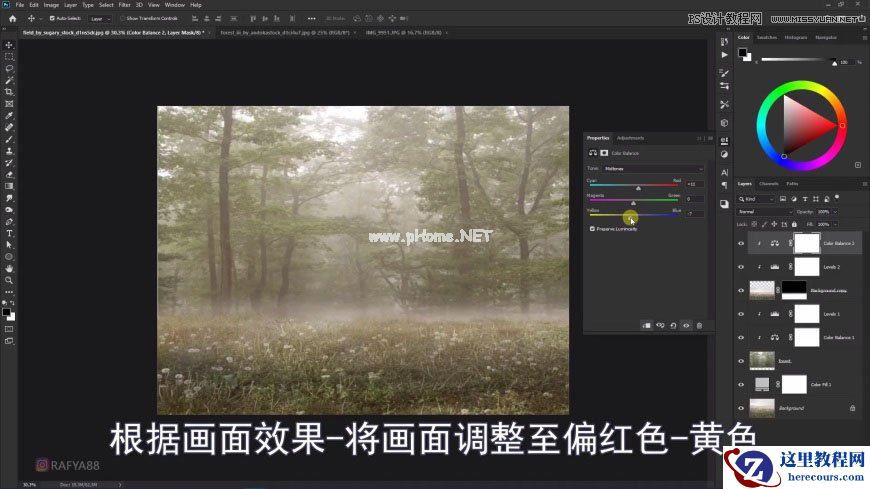The image size is (870, 489).
Task: Hide the Levels 2 layer
Action: (741, 267)
